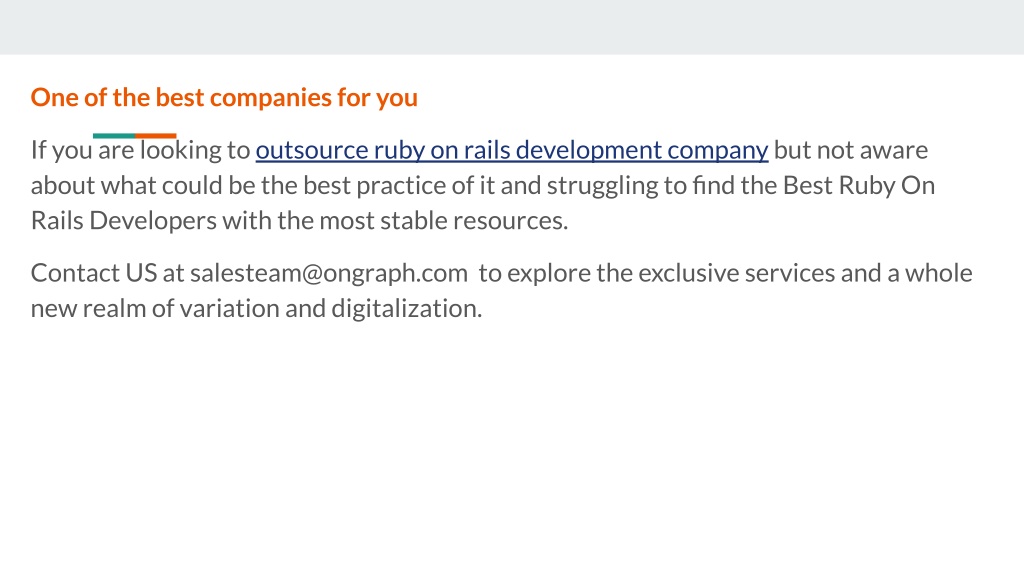Screen dimensions: 1024x576
Task: Open the outsource ruby on rails development company link
Action: pos(511,151)
